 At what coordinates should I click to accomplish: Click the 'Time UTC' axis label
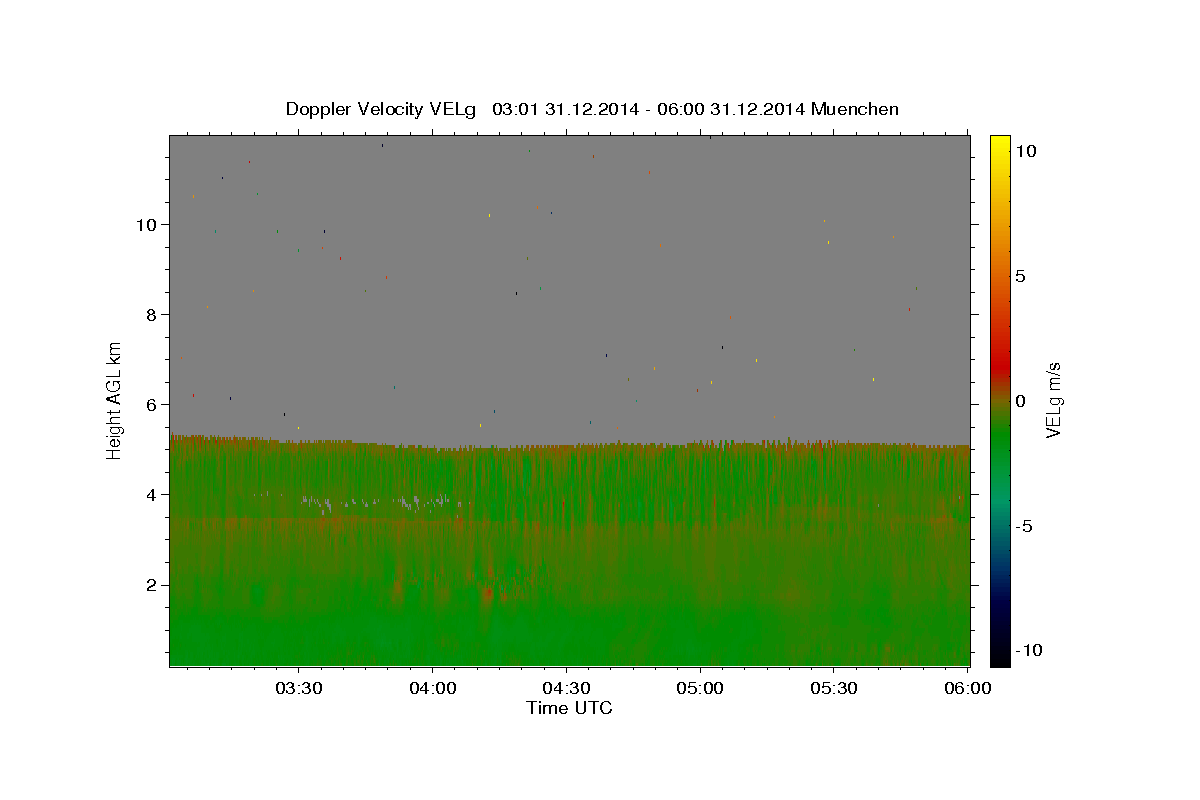[x=569, y=708]
